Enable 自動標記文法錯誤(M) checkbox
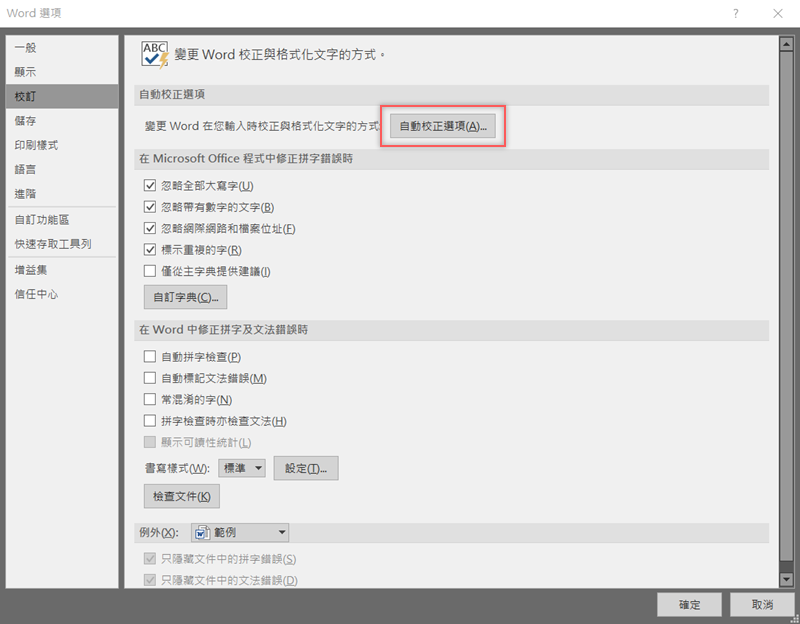The width and height of the screenshot is (800, 624). [x=149, y=378]
